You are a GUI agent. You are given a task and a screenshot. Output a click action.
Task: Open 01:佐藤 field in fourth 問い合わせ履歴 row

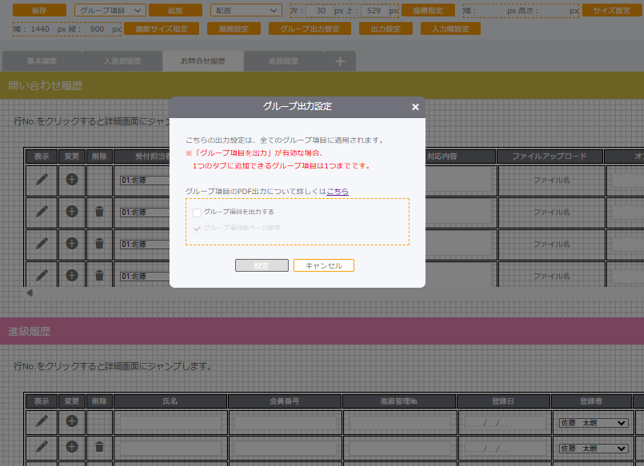145,276
